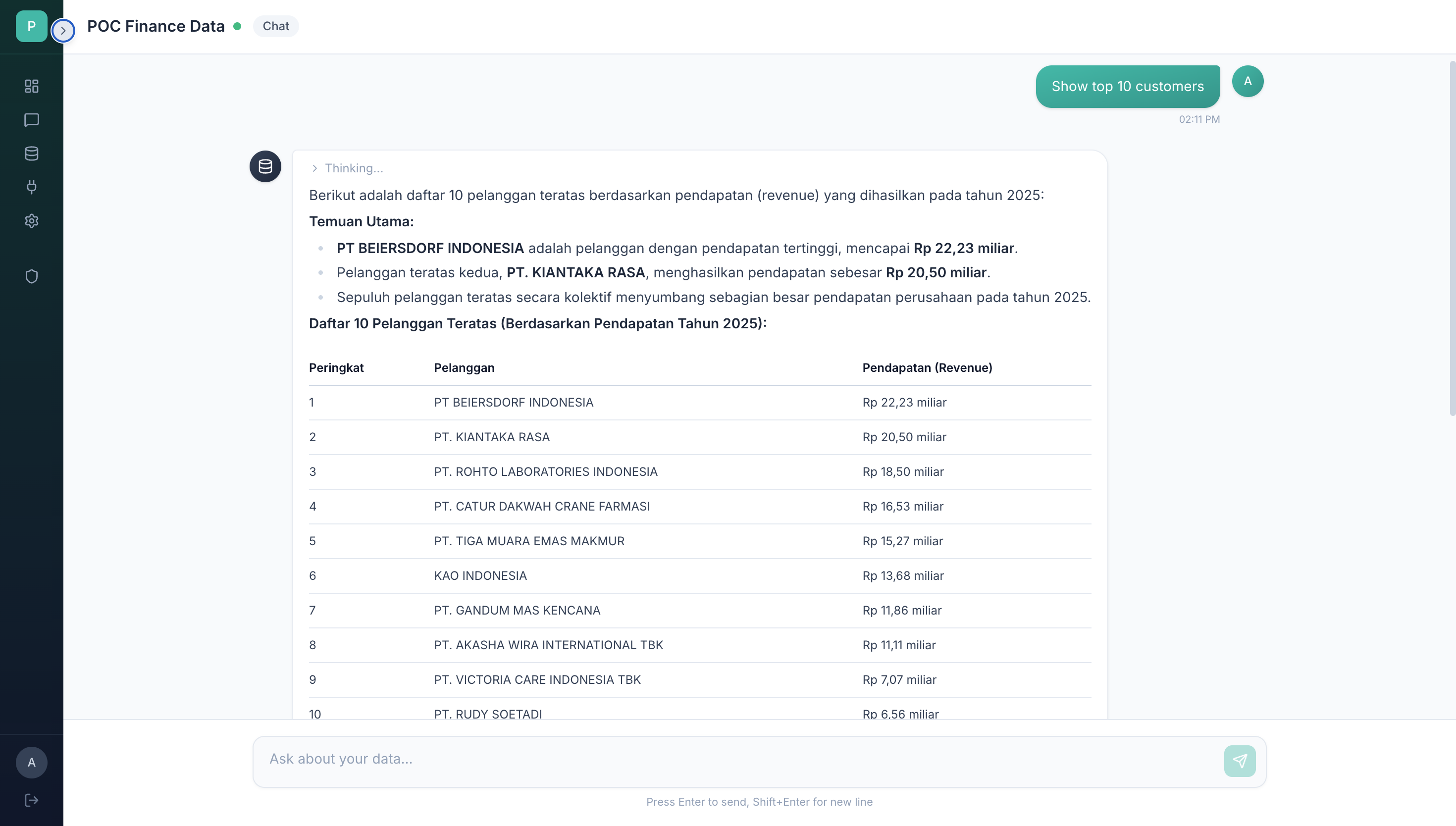Open the dashboard grid icon in sidebar
The height and width of the screenshot is (826, 1456).
pyautogui.click(x=32, y=86)
